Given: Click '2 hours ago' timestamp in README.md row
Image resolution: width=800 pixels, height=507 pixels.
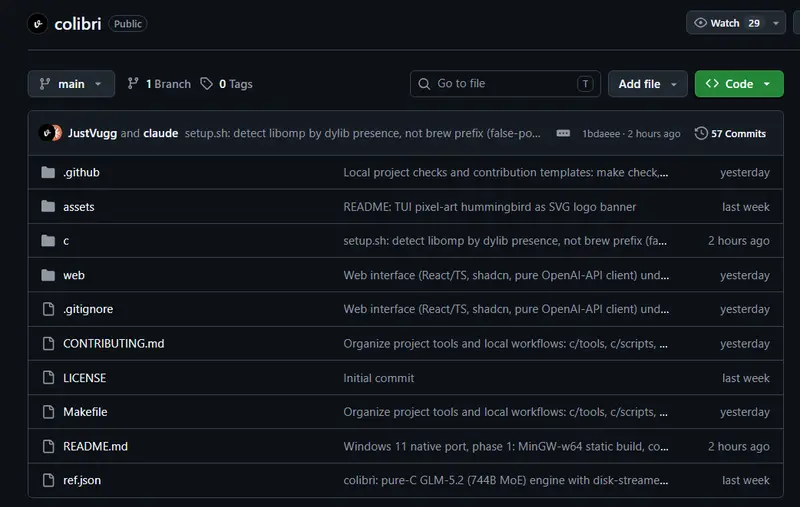Looking at the screenshot, I should tap(738, 446).
